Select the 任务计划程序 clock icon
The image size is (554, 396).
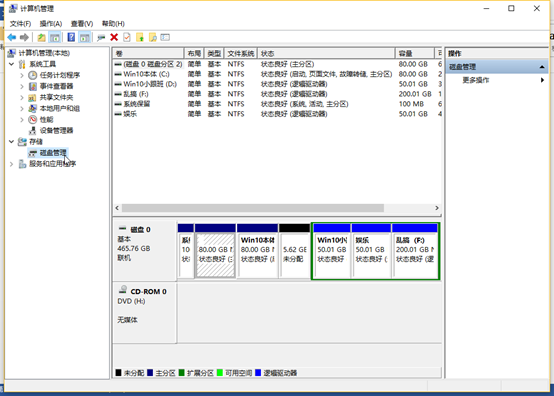[33, 75]
